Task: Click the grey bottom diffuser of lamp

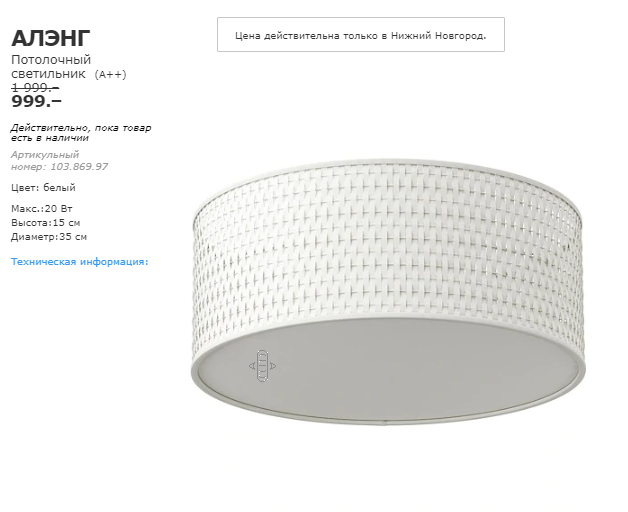Action: (388, 371)
